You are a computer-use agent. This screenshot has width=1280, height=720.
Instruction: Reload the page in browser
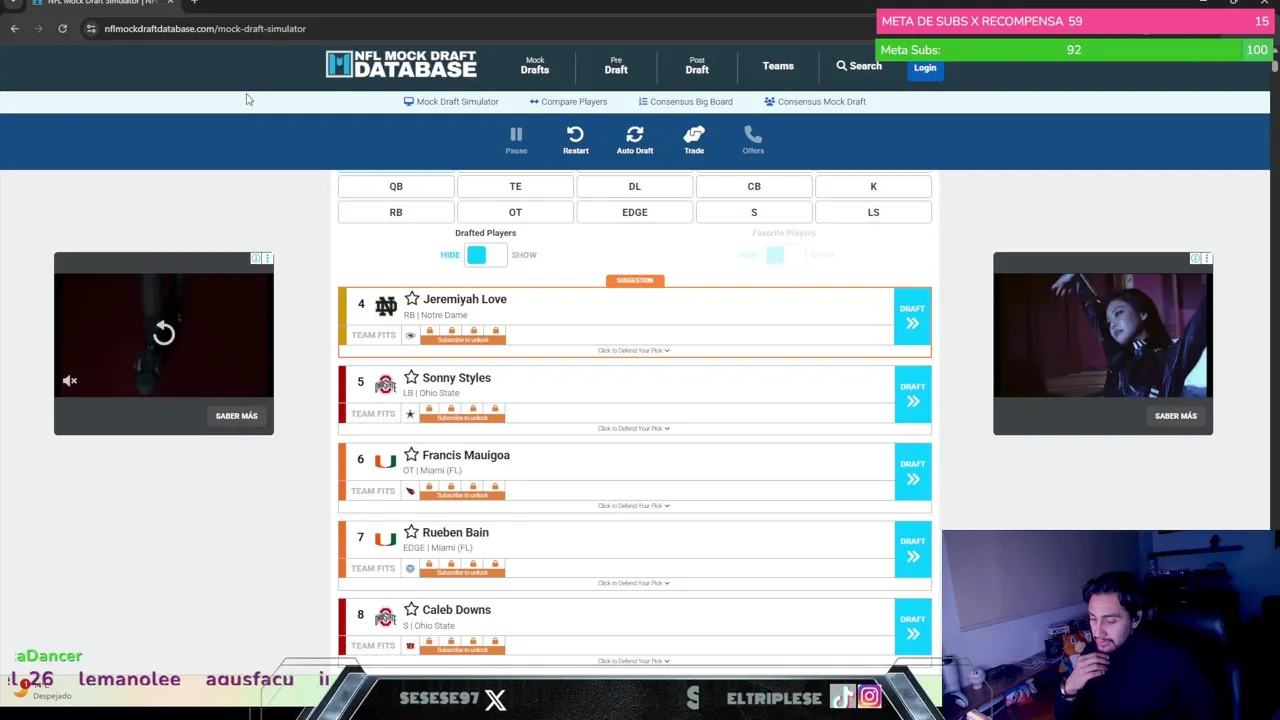pos(62,29)
